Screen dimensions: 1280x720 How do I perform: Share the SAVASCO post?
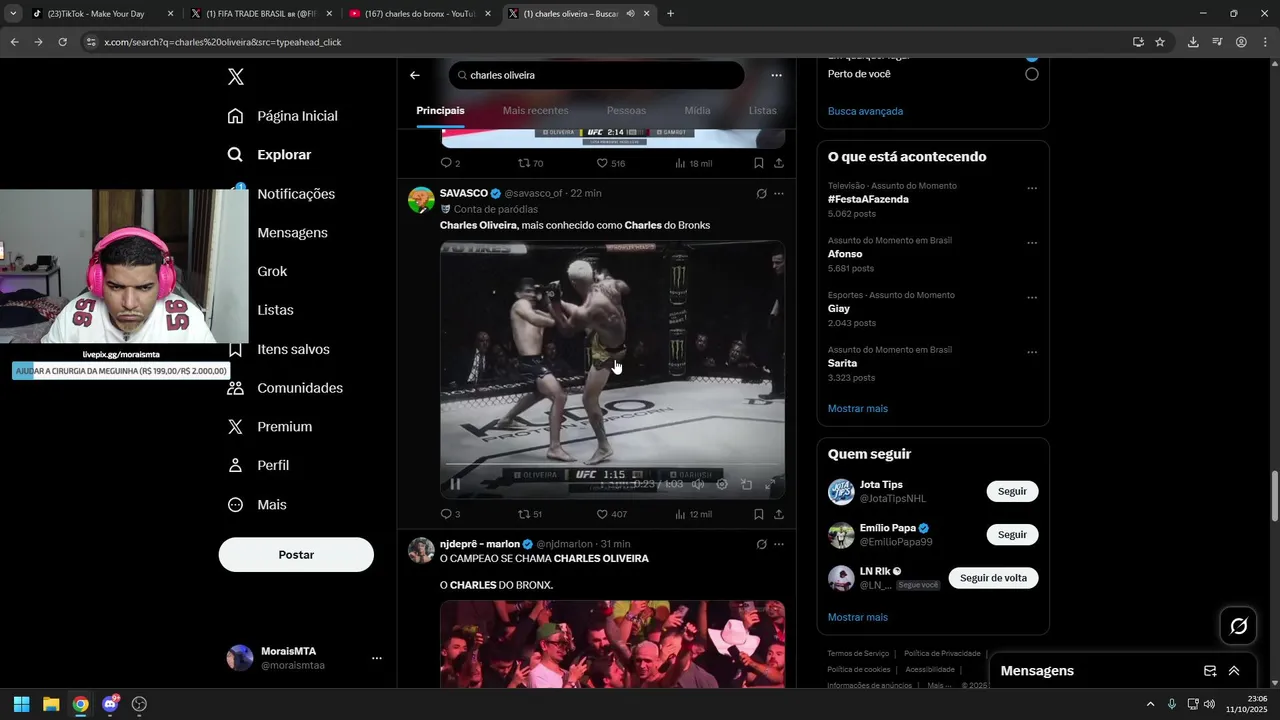click(779, 514)
